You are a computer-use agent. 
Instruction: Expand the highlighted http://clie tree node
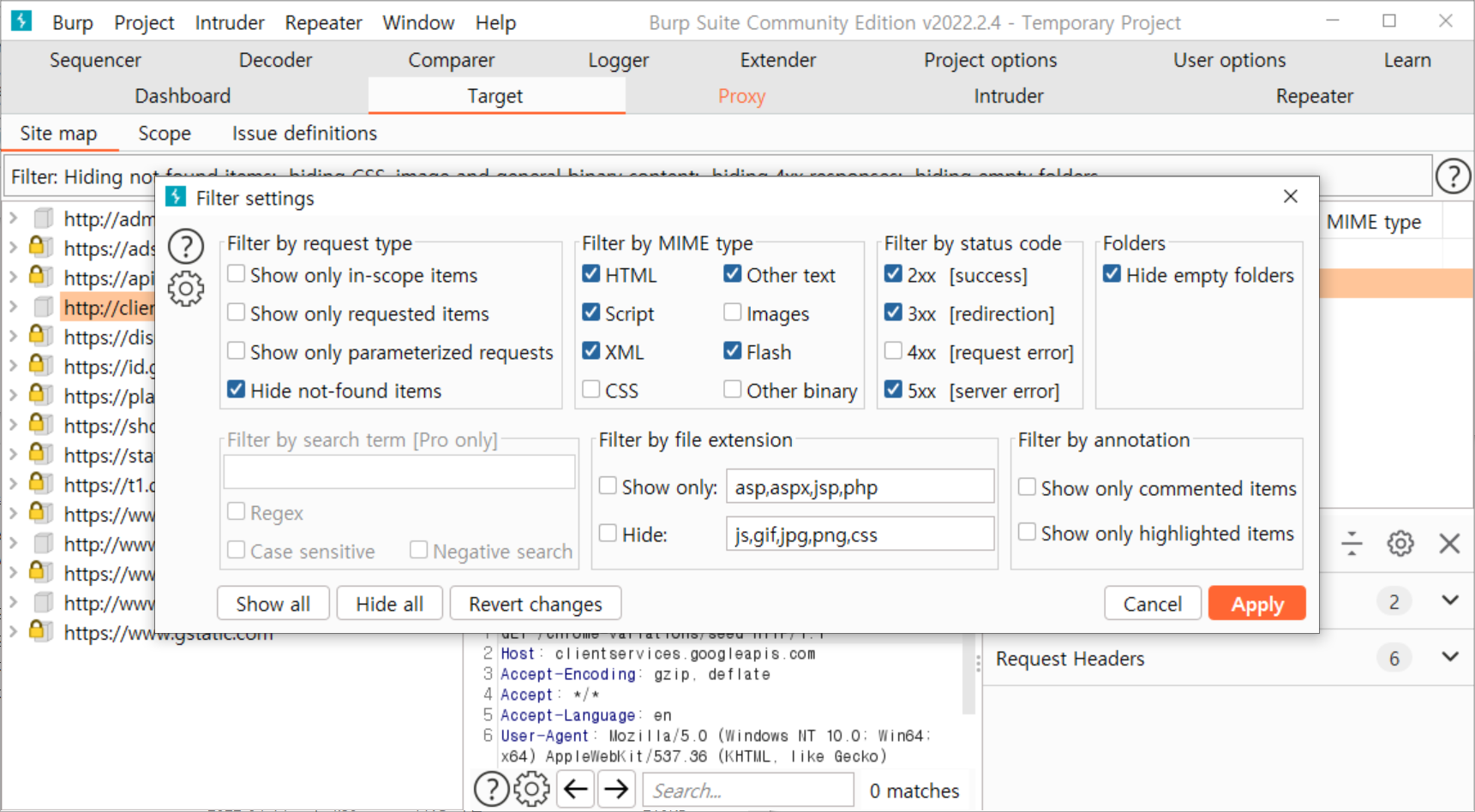pyautogui.click(x=14, y=307)
